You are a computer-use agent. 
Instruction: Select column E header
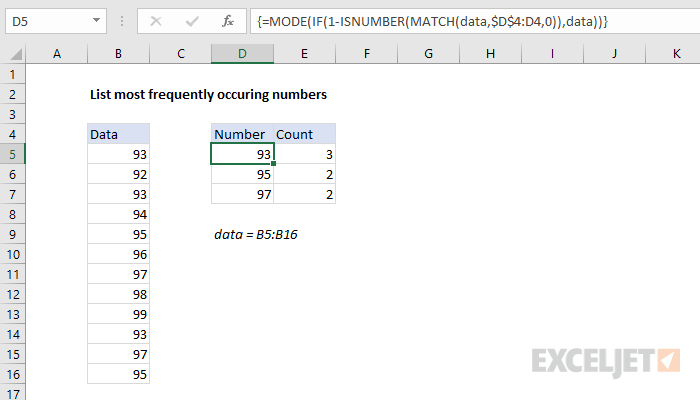pyautogui.click(x=304, y=54)
